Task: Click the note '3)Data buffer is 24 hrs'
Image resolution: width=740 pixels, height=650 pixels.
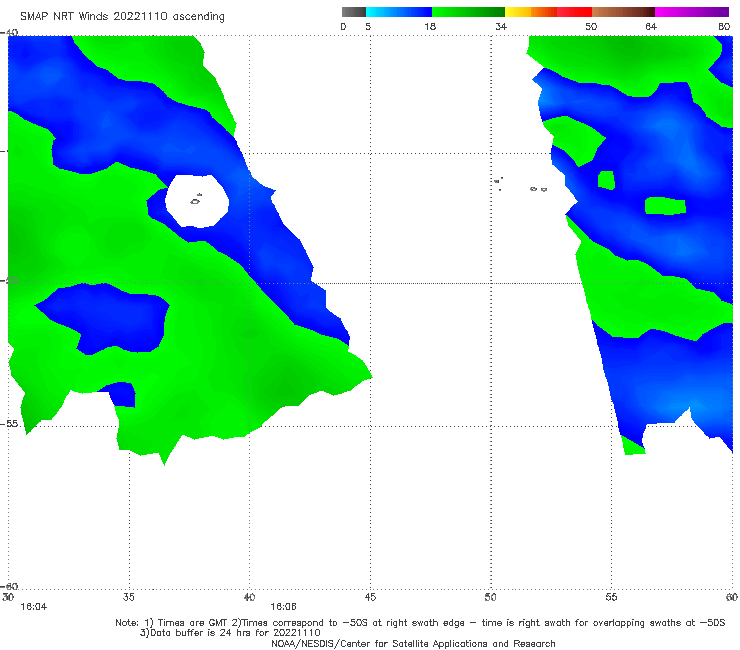Action: tap(230, 633)
